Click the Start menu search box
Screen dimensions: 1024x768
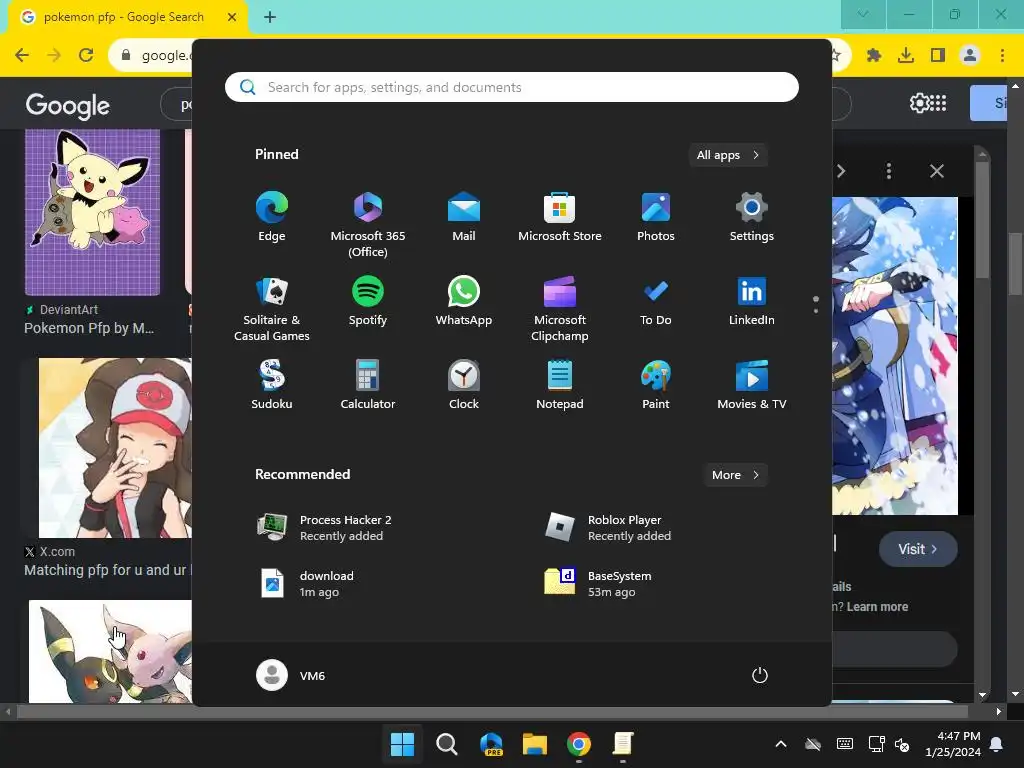click(512, 87)
